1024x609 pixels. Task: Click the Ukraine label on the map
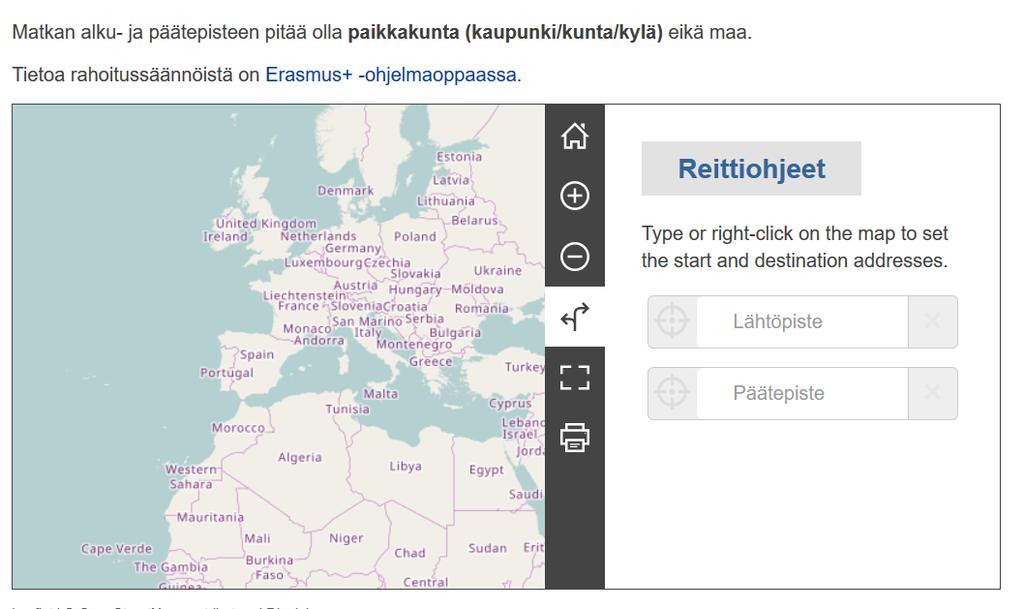coord(498,270)
